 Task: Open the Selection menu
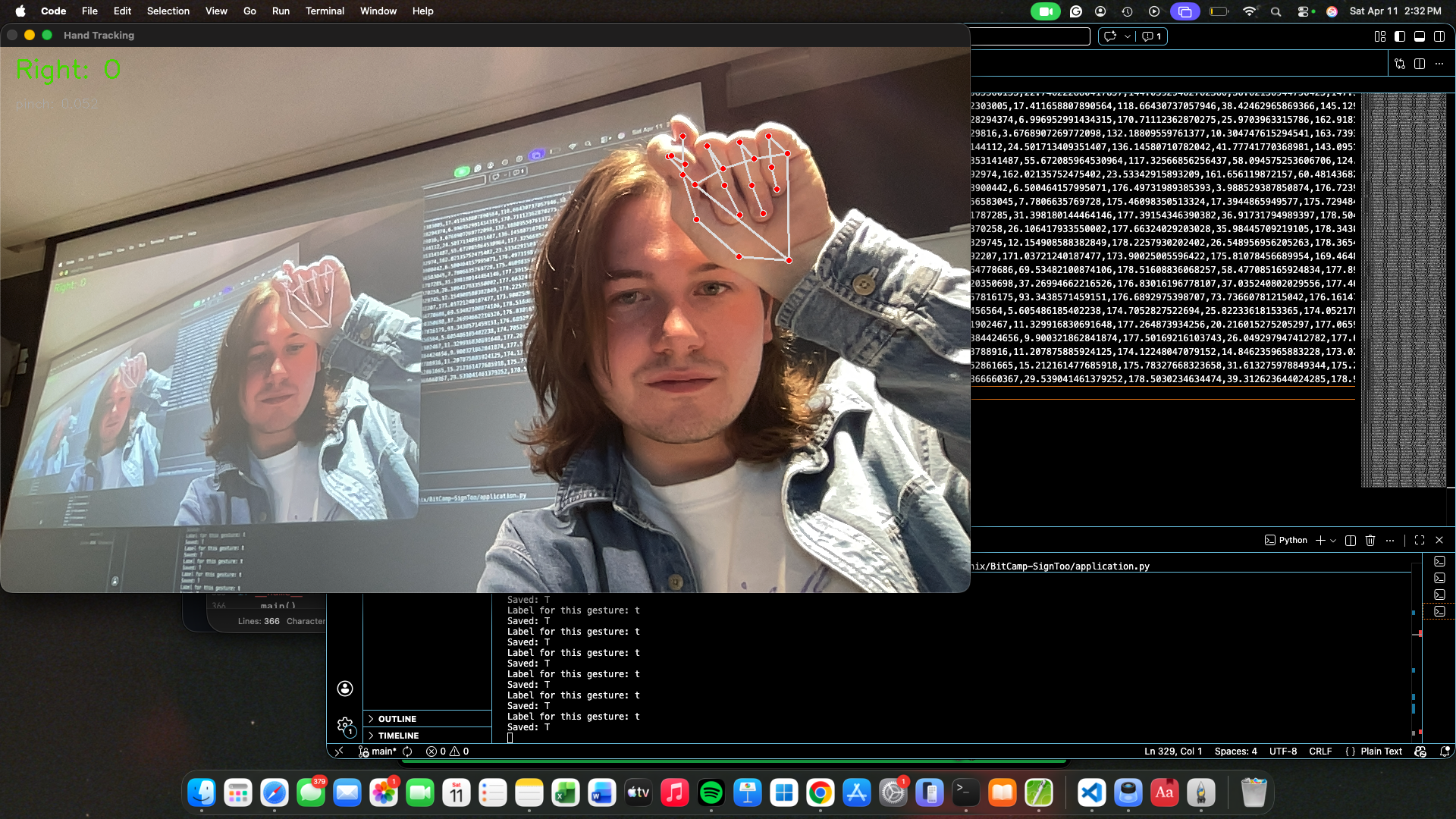168,11
